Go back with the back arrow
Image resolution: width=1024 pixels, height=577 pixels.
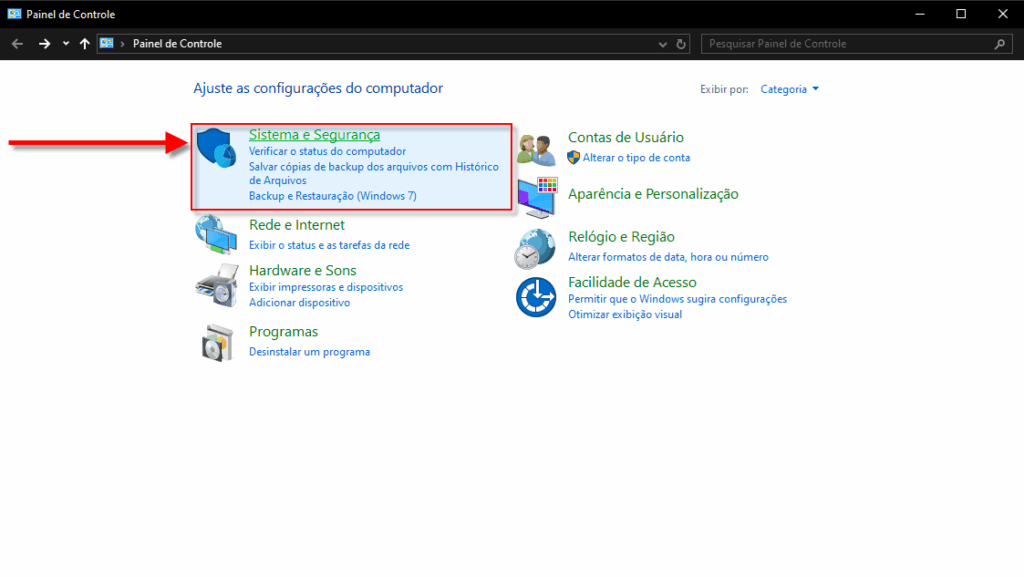point(18,44)
